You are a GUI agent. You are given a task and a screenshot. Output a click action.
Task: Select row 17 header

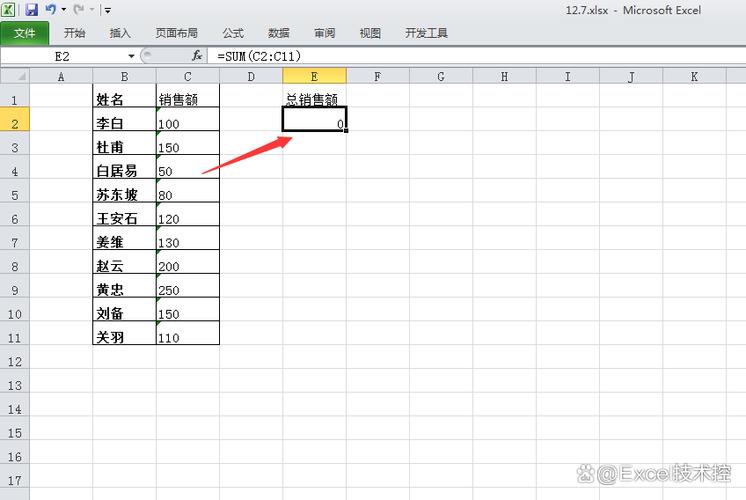(x=15, y=476)
